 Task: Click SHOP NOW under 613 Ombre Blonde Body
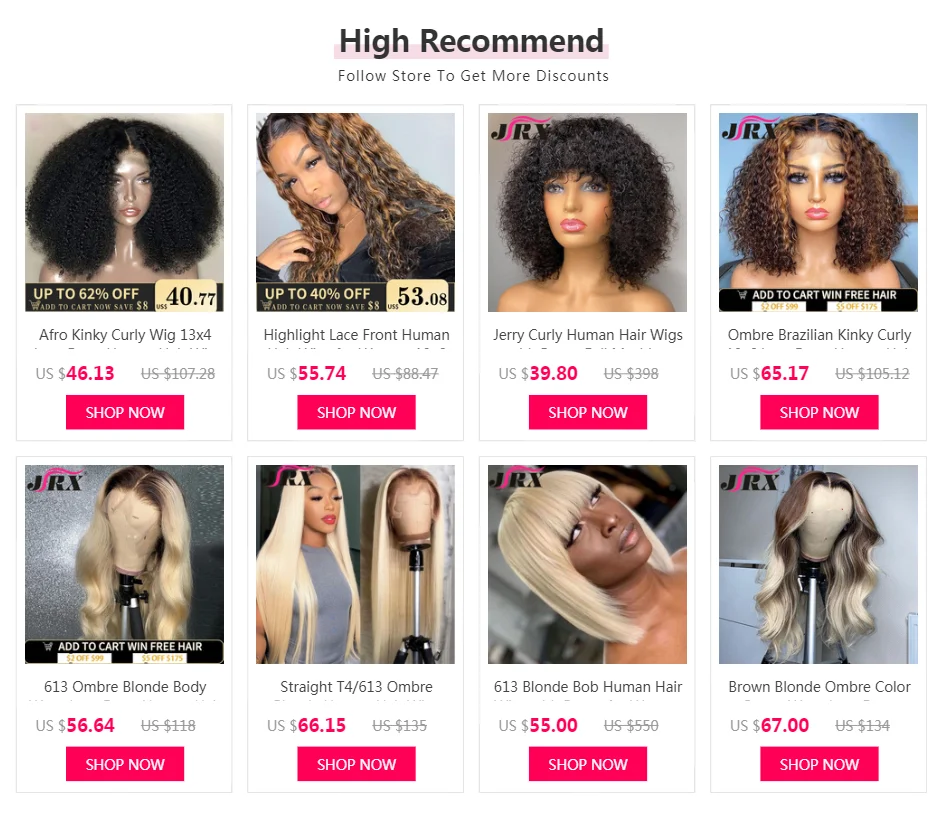click(125, 764)
